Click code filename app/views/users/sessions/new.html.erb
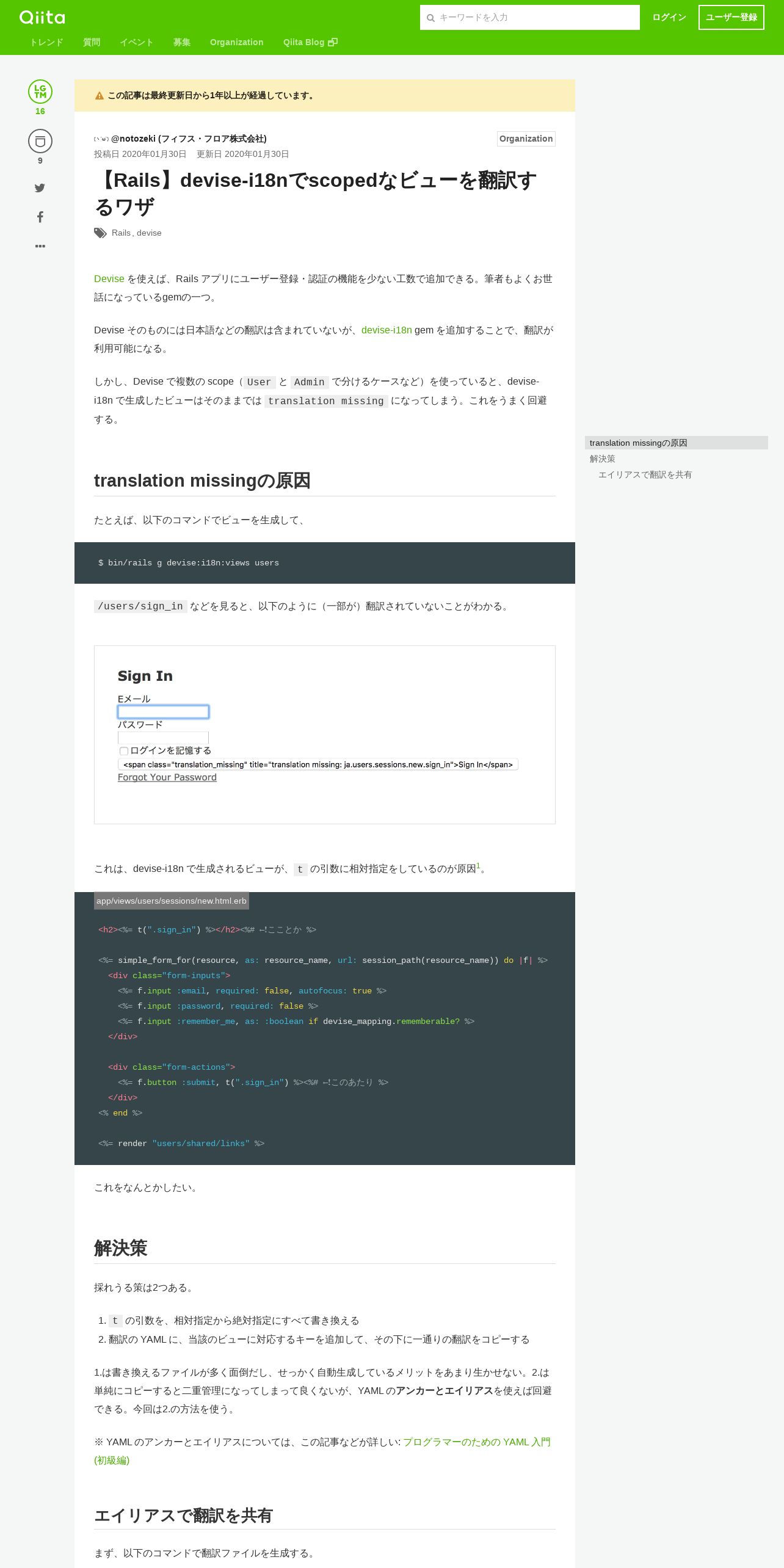784x1568 pixels. pyautogui.click(x=172, y=901)
